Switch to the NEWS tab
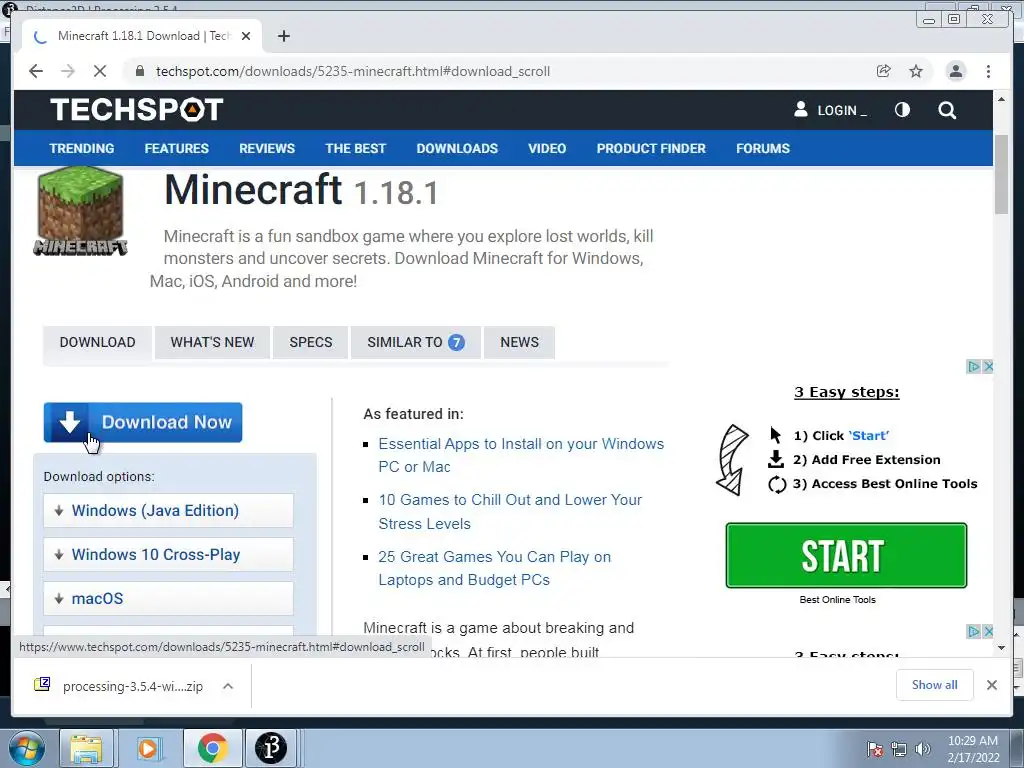Viewport: 1024px width, 768px height. (x=520, y=342)
